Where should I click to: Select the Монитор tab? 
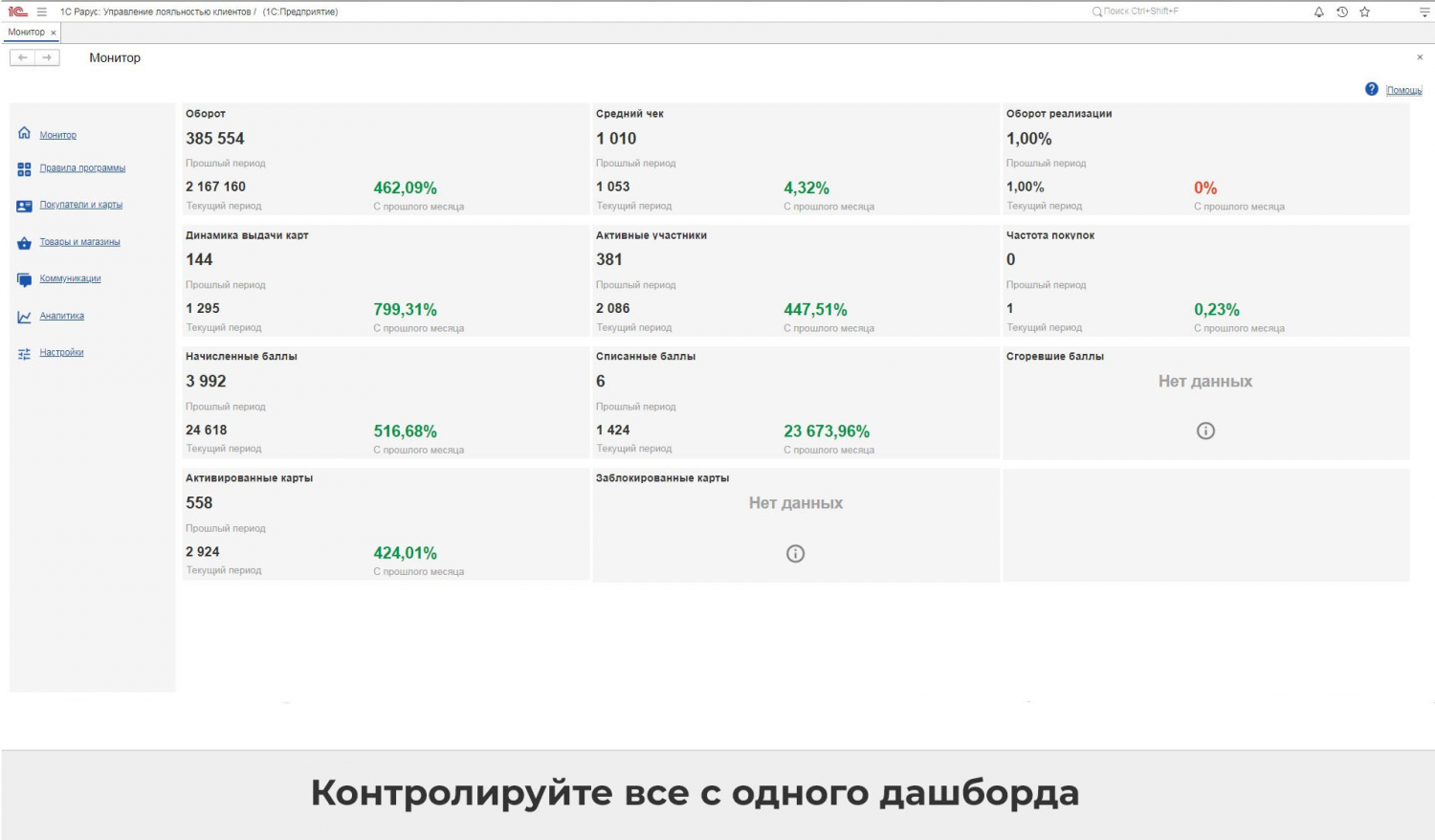(26, 33)
